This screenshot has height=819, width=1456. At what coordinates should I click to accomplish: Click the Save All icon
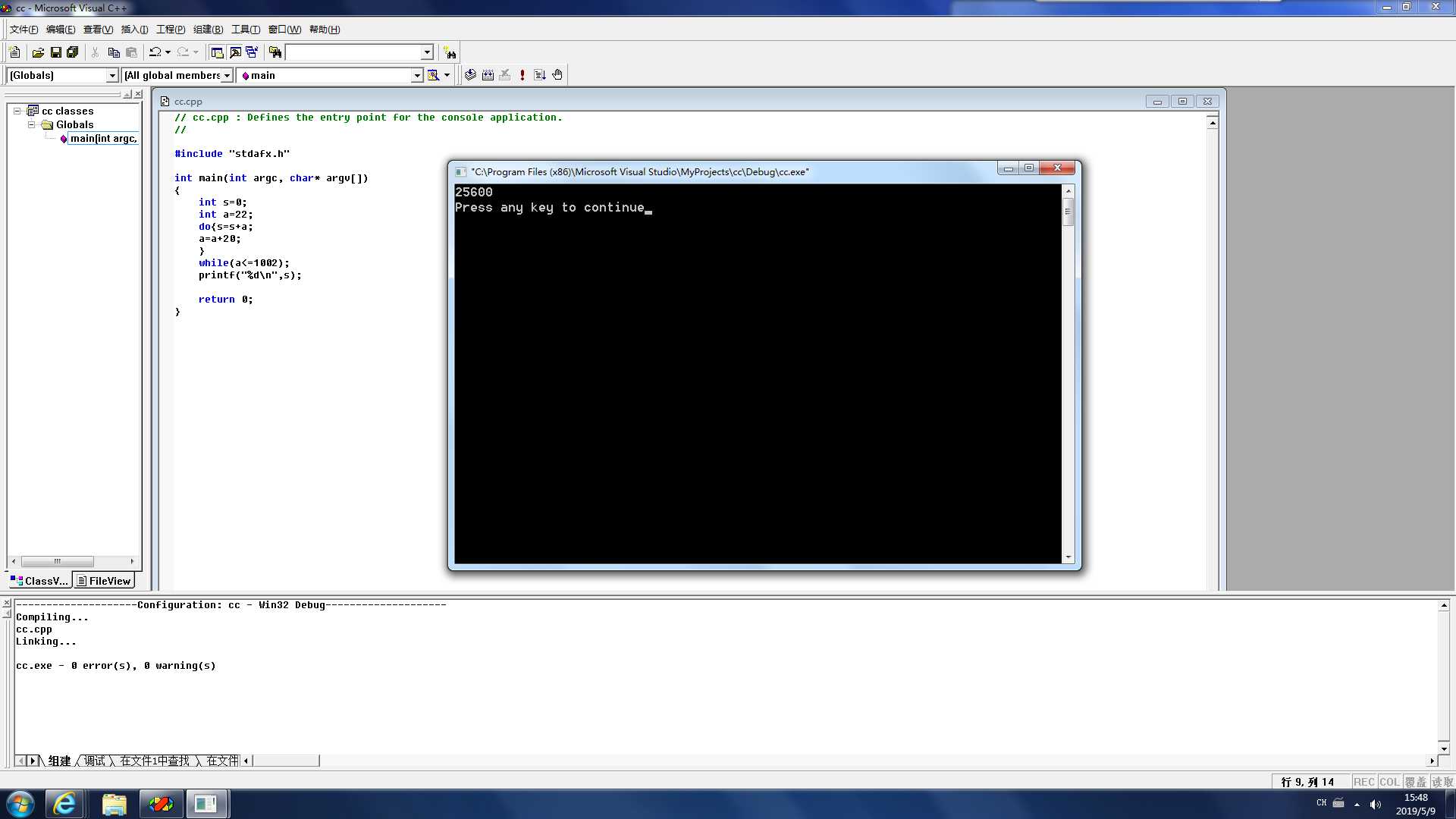pos(73,52)
